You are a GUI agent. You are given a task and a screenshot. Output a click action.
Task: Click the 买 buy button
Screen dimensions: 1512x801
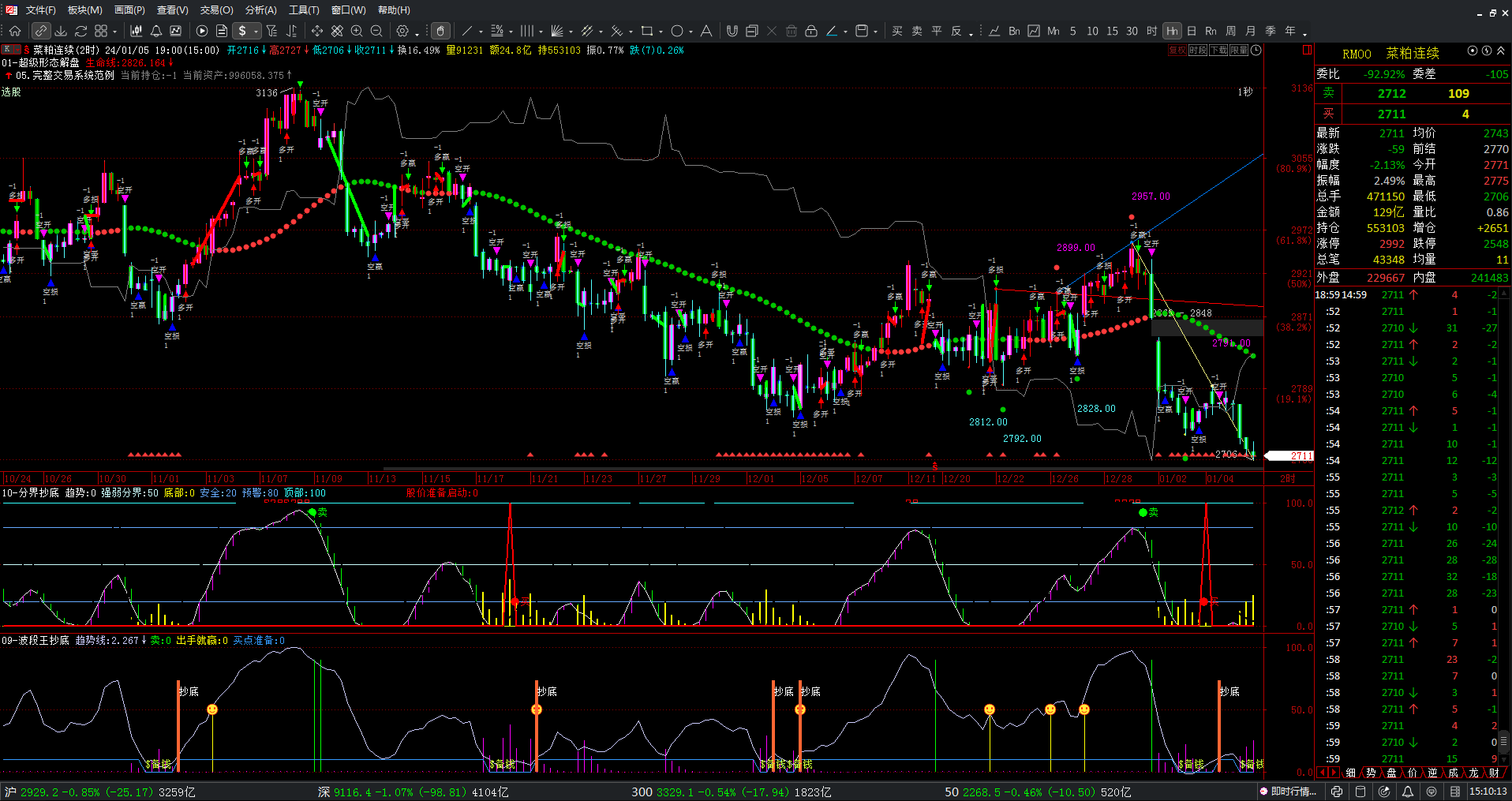(897, 31)
